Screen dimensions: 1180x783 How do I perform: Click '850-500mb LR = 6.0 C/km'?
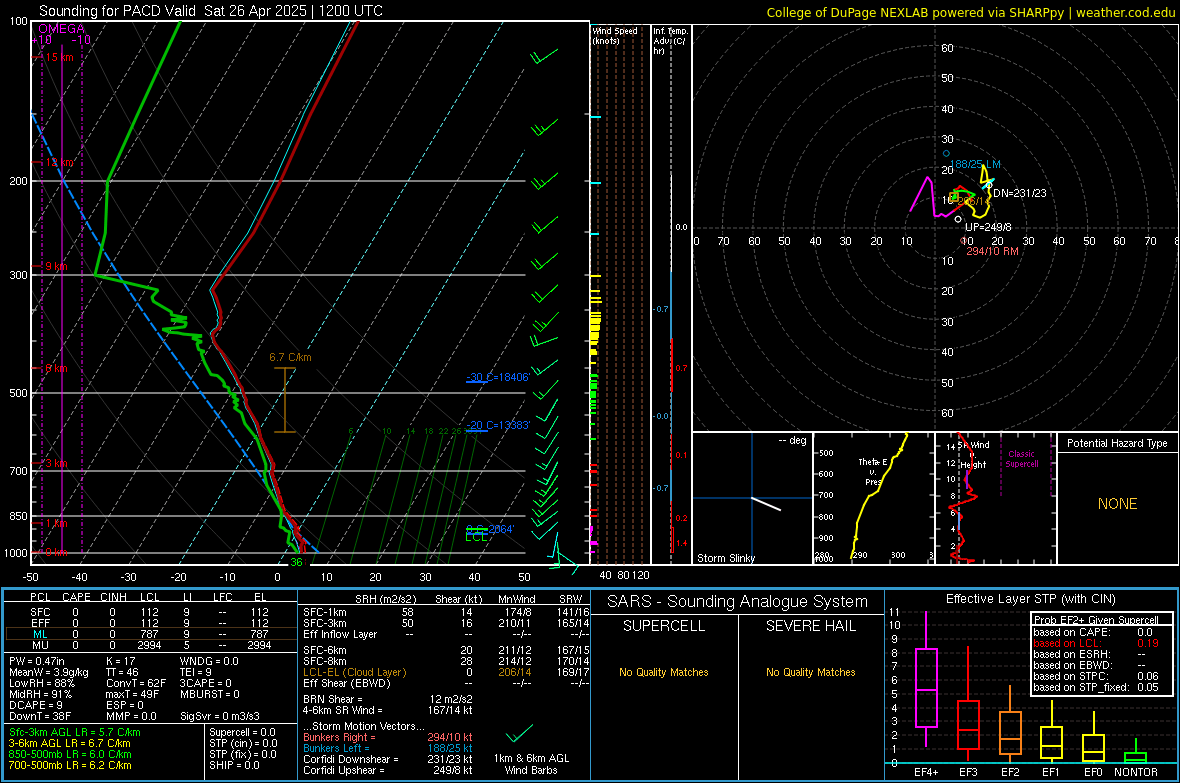click(x=70, y=754)
